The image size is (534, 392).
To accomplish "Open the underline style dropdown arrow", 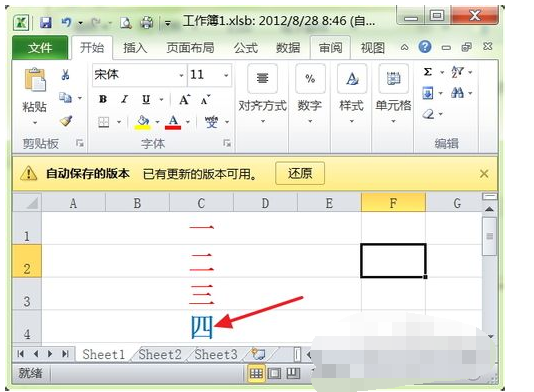I will tap(161, 99).
